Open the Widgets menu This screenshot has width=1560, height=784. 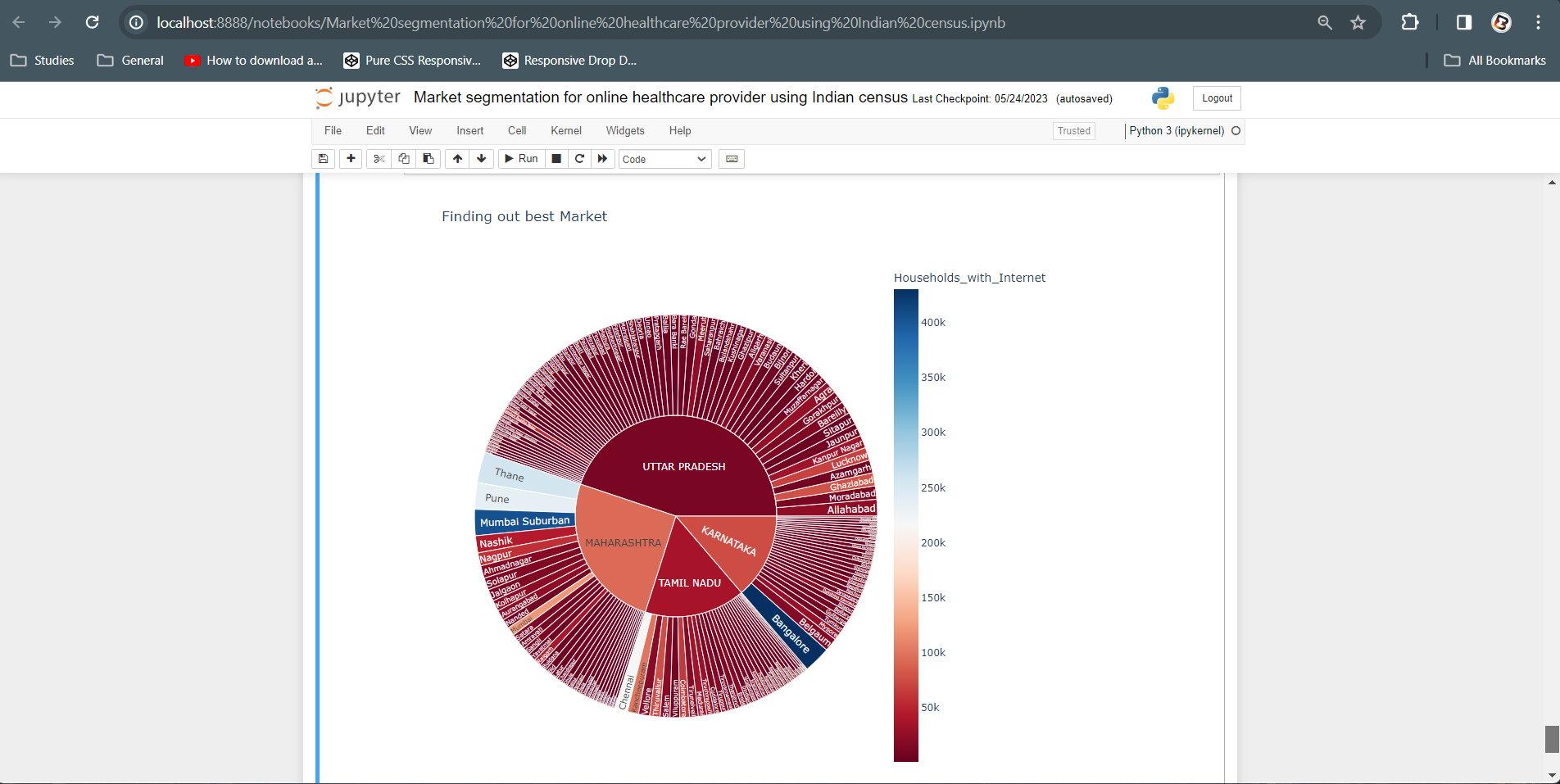pos(625,131)
